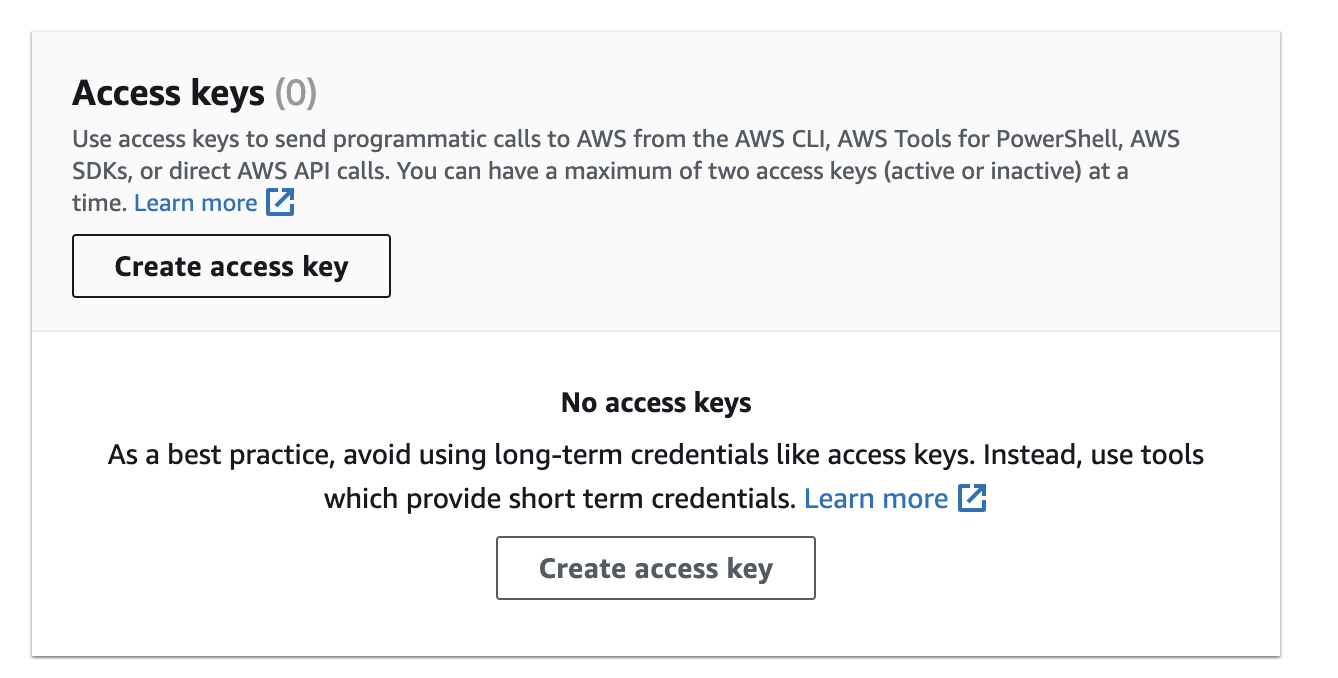Click the words AWS CLI in the description

tap(780, 138)
